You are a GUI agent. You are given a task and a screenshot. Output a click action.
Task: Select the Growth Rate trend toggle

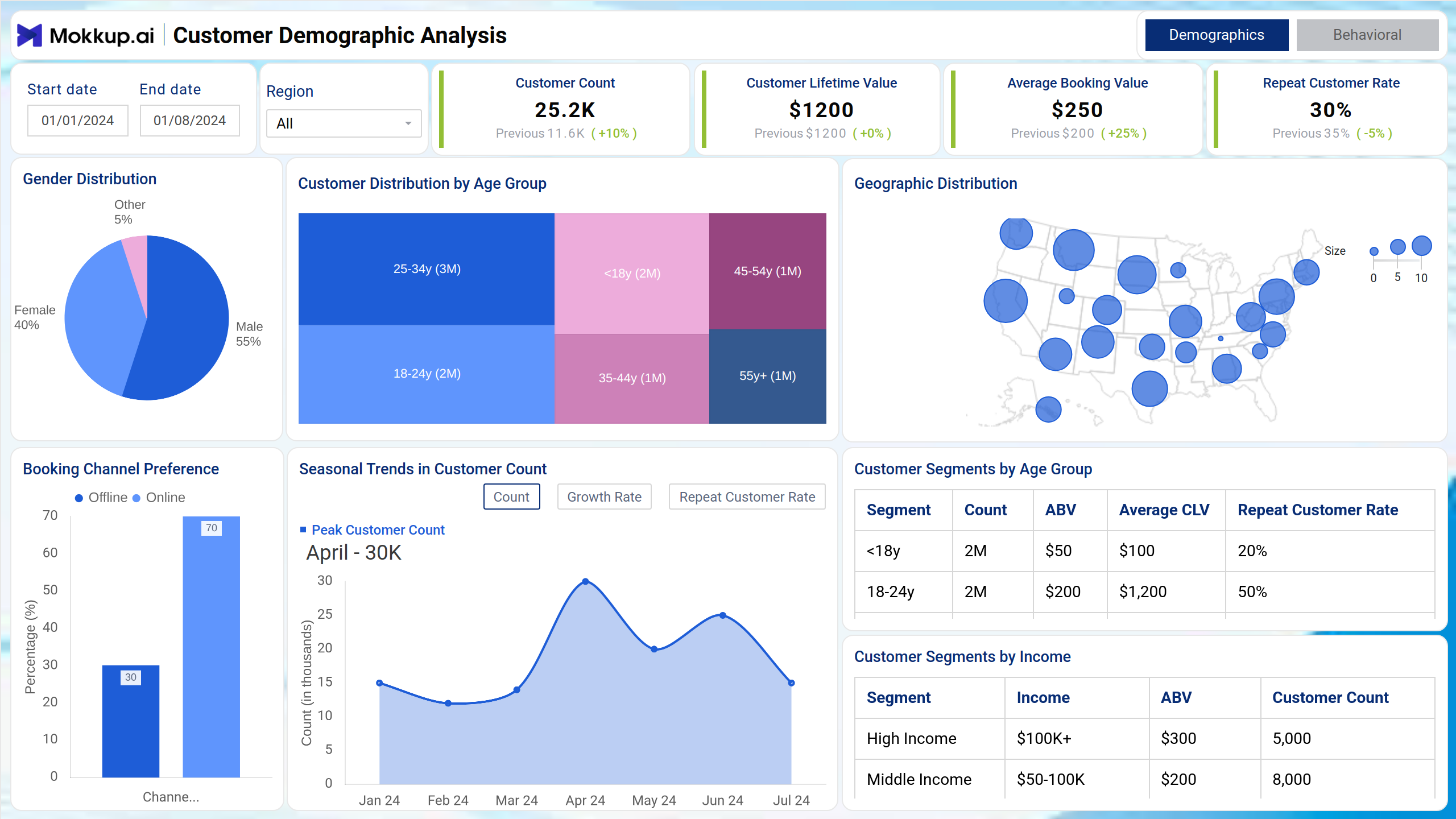coord(604,497)
